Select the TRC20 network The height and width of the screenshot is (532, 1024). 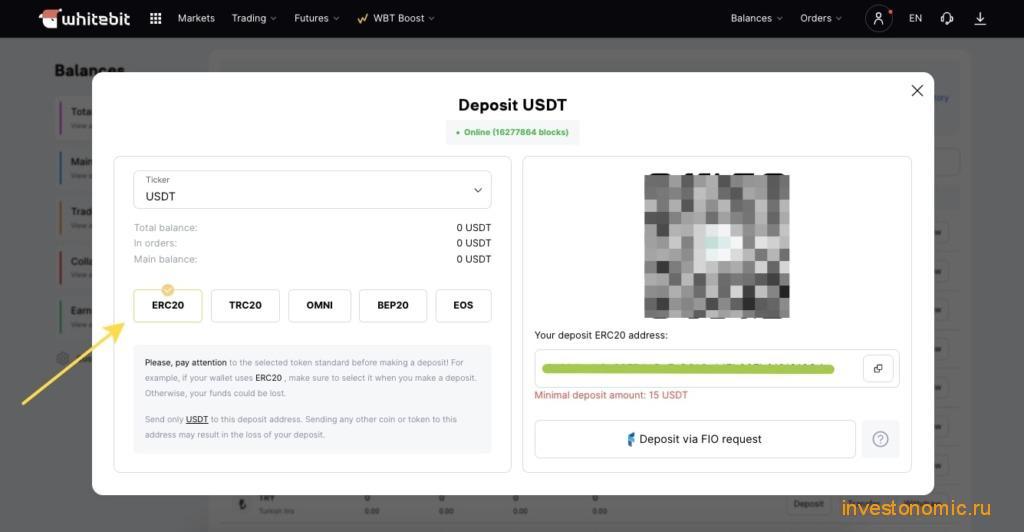(x=246, y=305)
